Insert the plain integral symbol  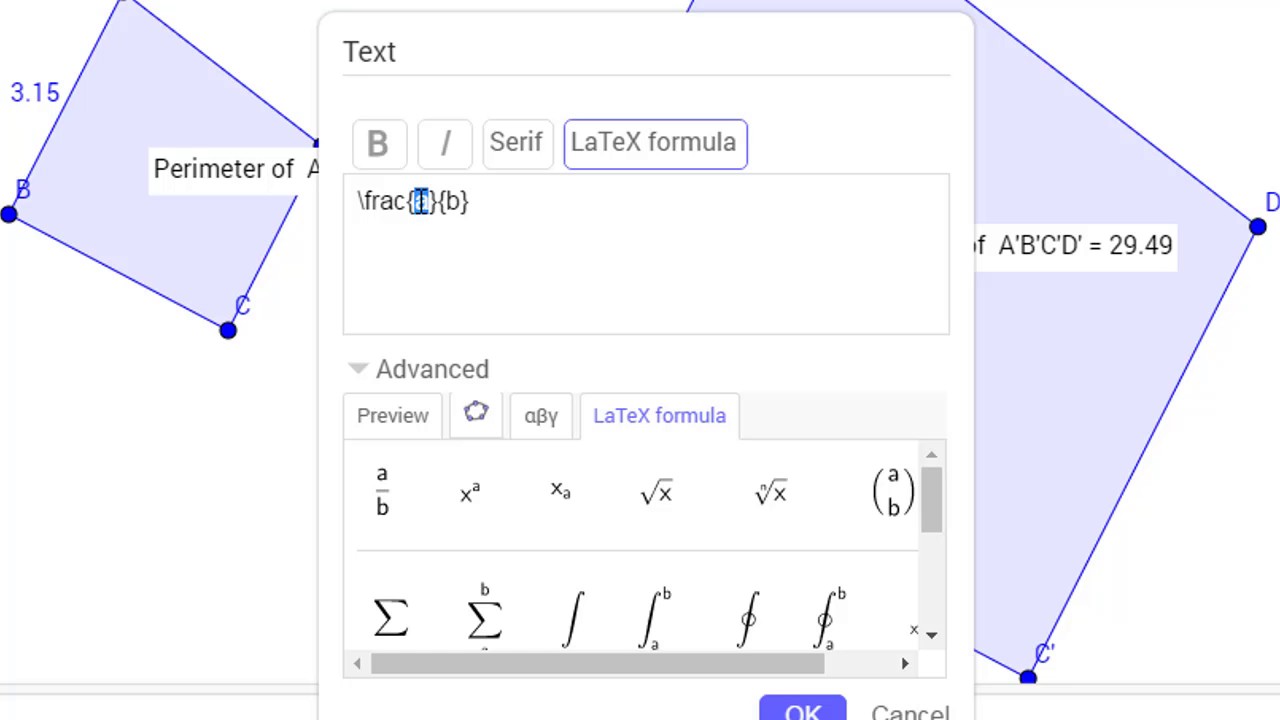(x=573, y=618)
